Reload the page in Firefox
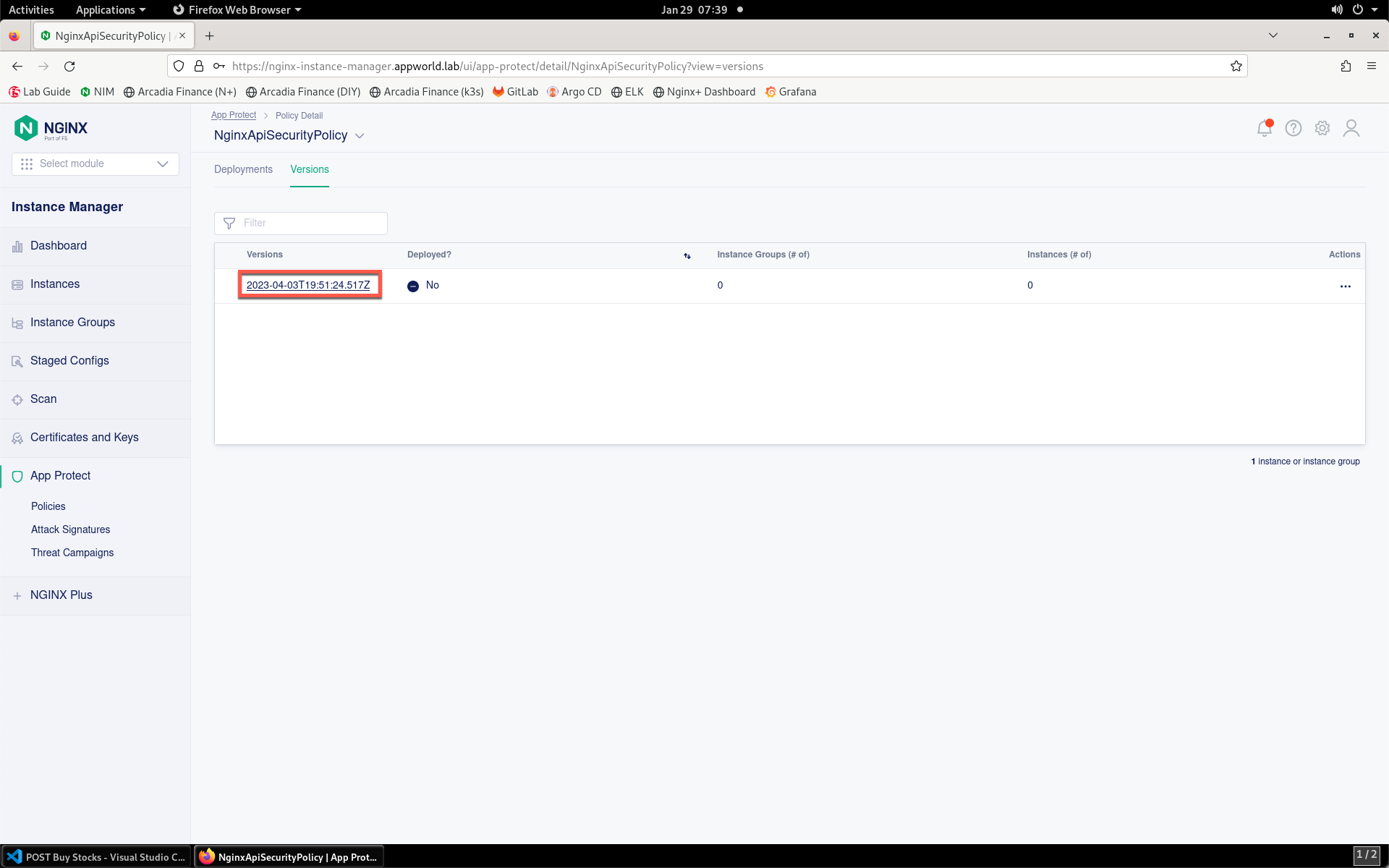Viewport: 1389px width, 868px height. 69,67
